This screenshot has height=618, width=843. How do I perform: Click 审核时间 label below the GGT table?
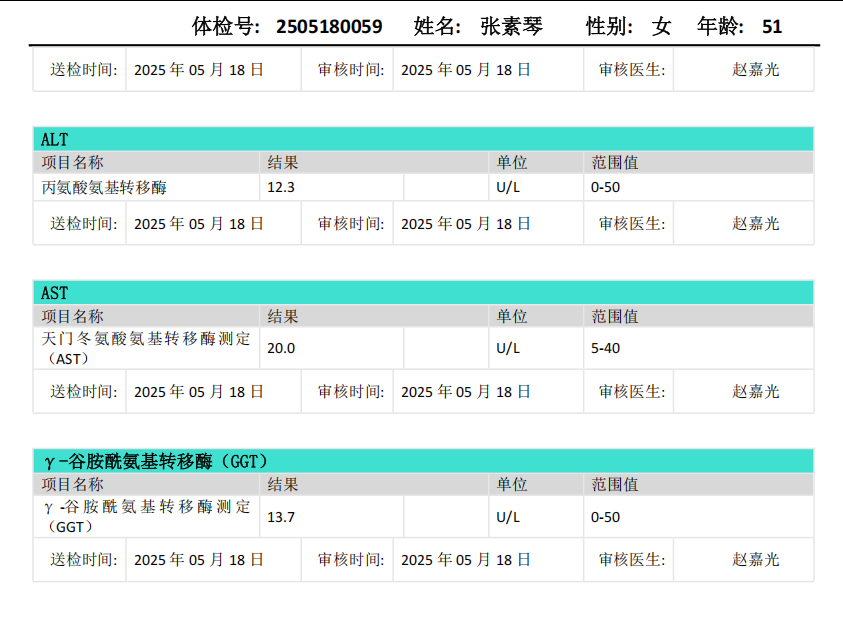click(x=351, y=559)
